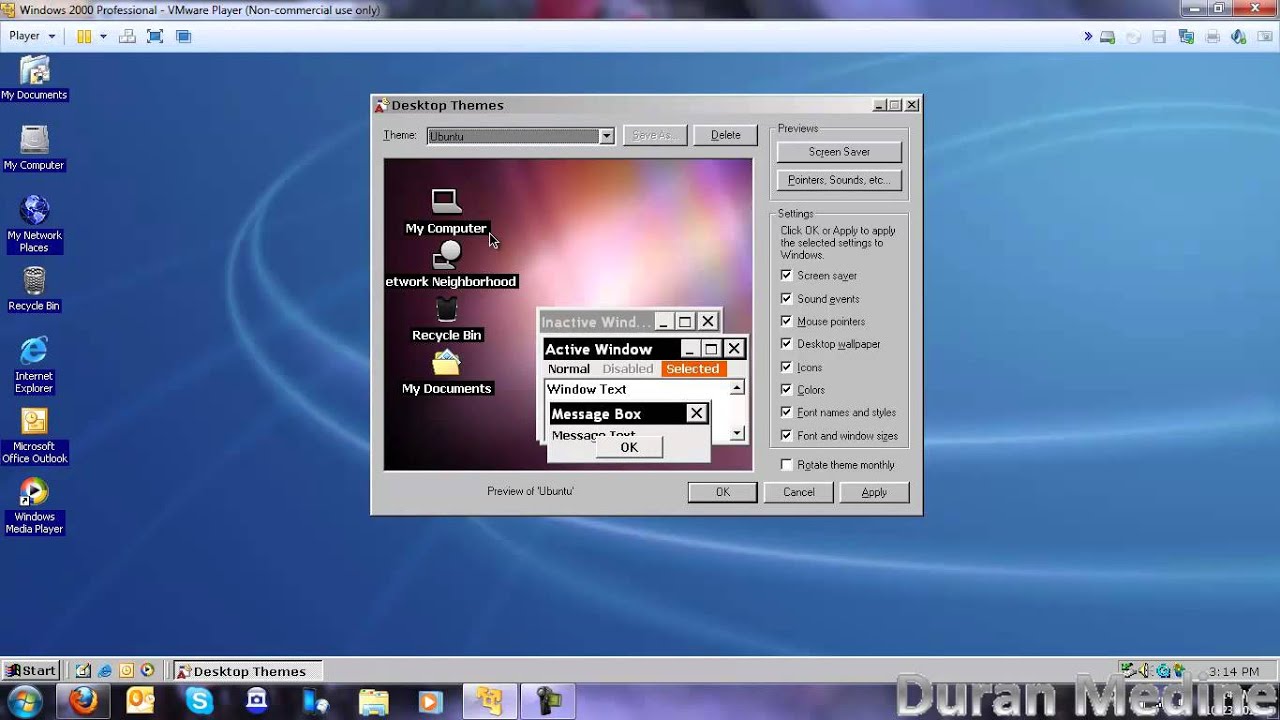Viewport: 1280px width, 720px height.
Task: Expand the pause button dropdown arrow
Action: pos(102,36)
